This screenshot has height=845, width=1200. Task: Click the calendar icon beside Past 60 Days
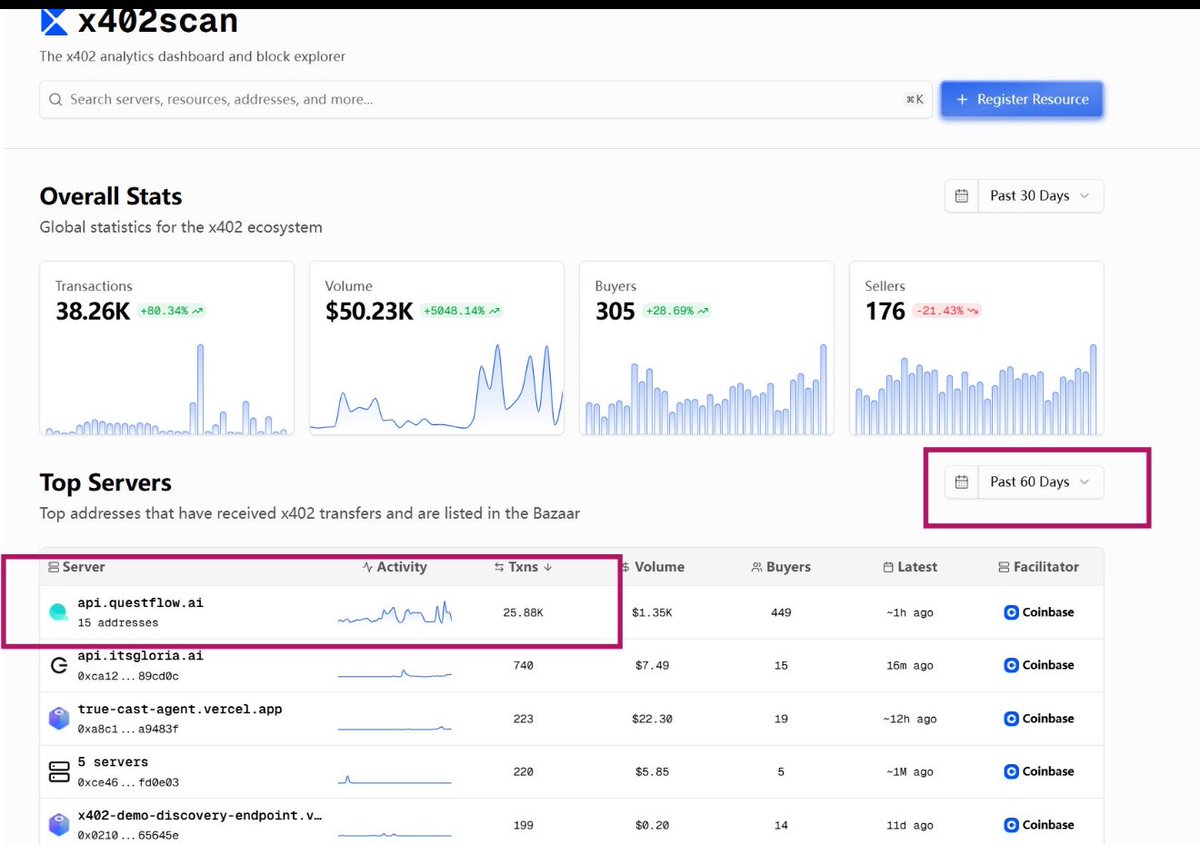point(961,481)
